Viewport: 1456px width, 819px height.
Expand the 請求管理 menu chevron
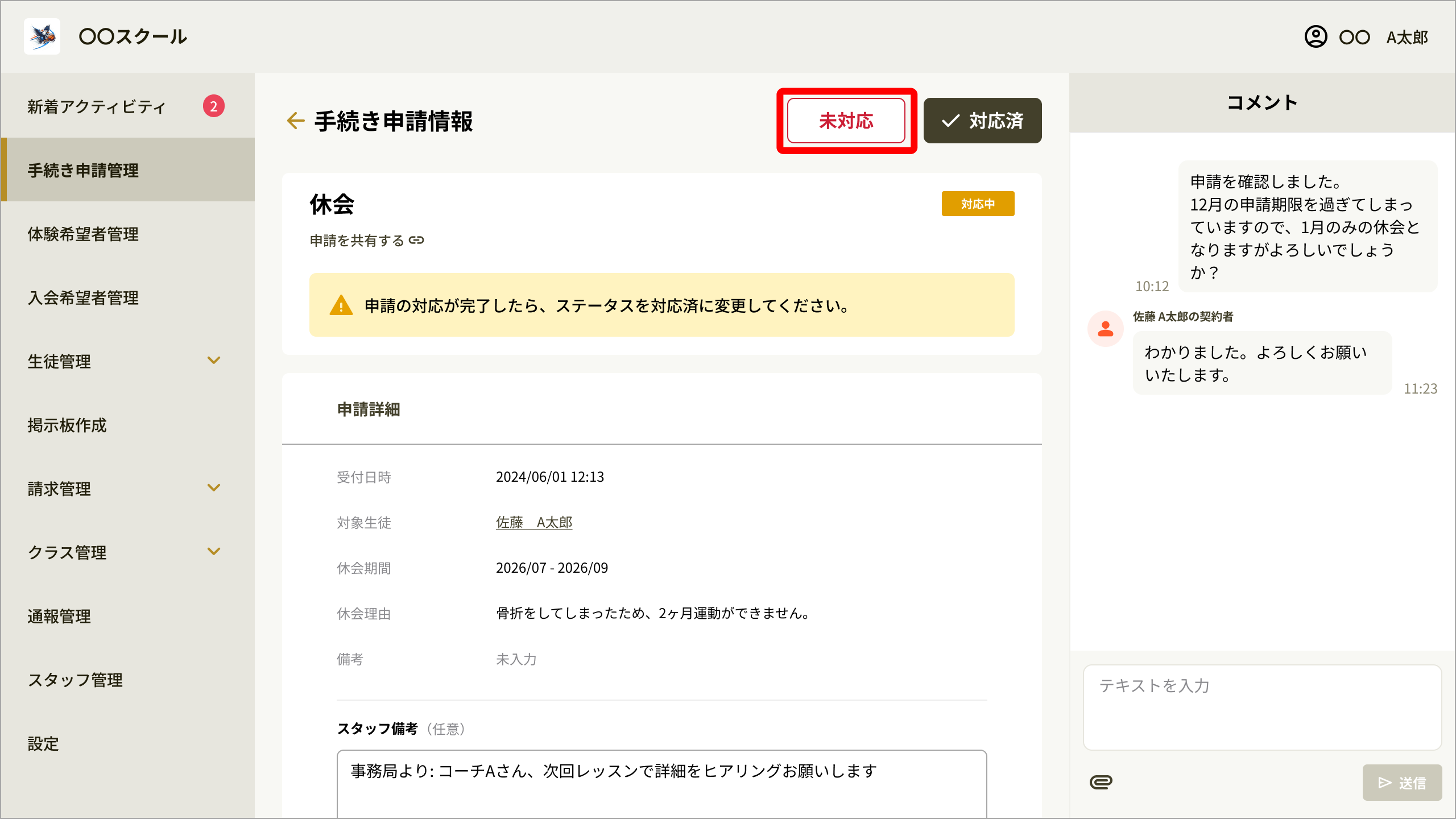tap(214, 488)
